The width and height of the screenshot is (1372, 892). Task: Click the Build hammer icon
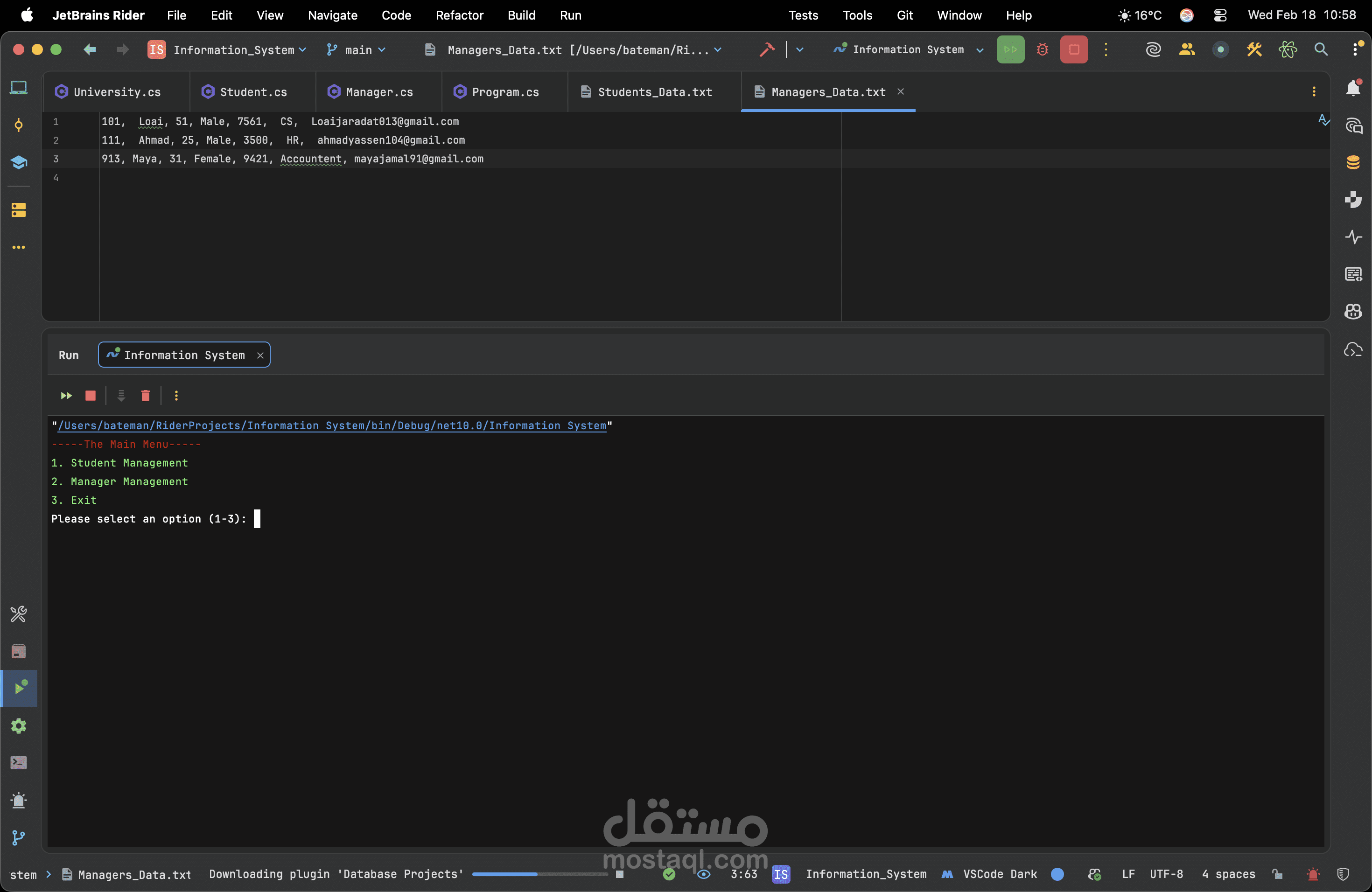[767, 49]
